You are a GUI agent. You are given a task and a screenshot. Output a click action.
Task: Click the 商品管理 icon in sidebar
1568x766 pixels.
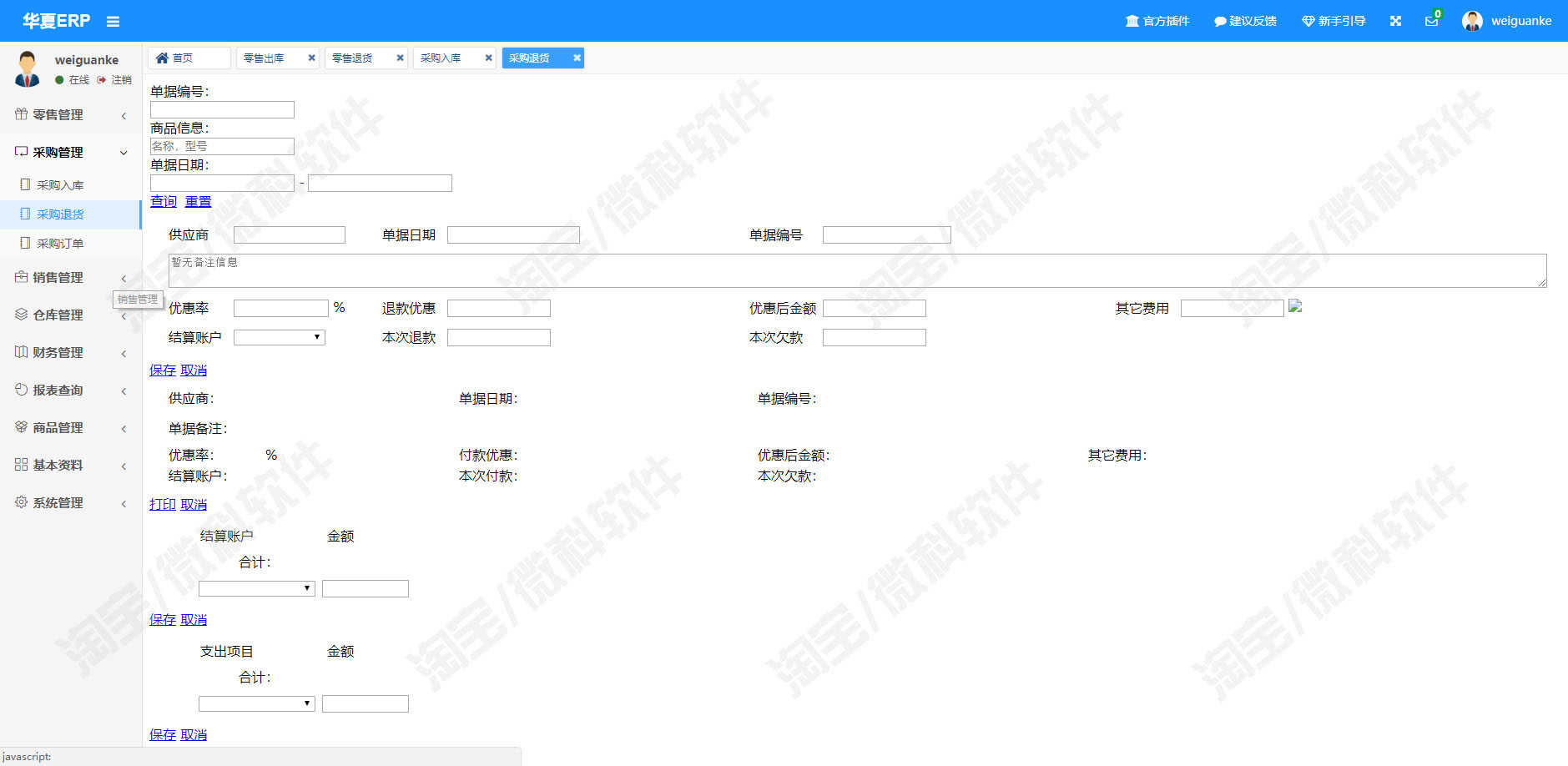[21, 427]
